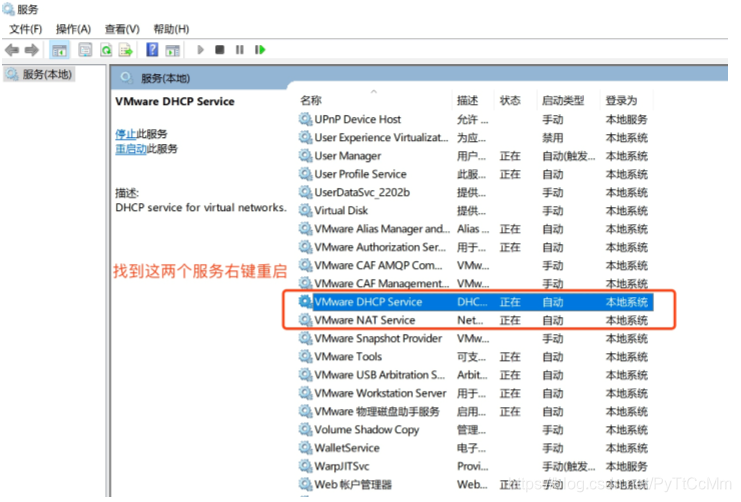This screenshot has height=502, width=741.
Task: Click the Pause Service icon
Action: (240, 50)
